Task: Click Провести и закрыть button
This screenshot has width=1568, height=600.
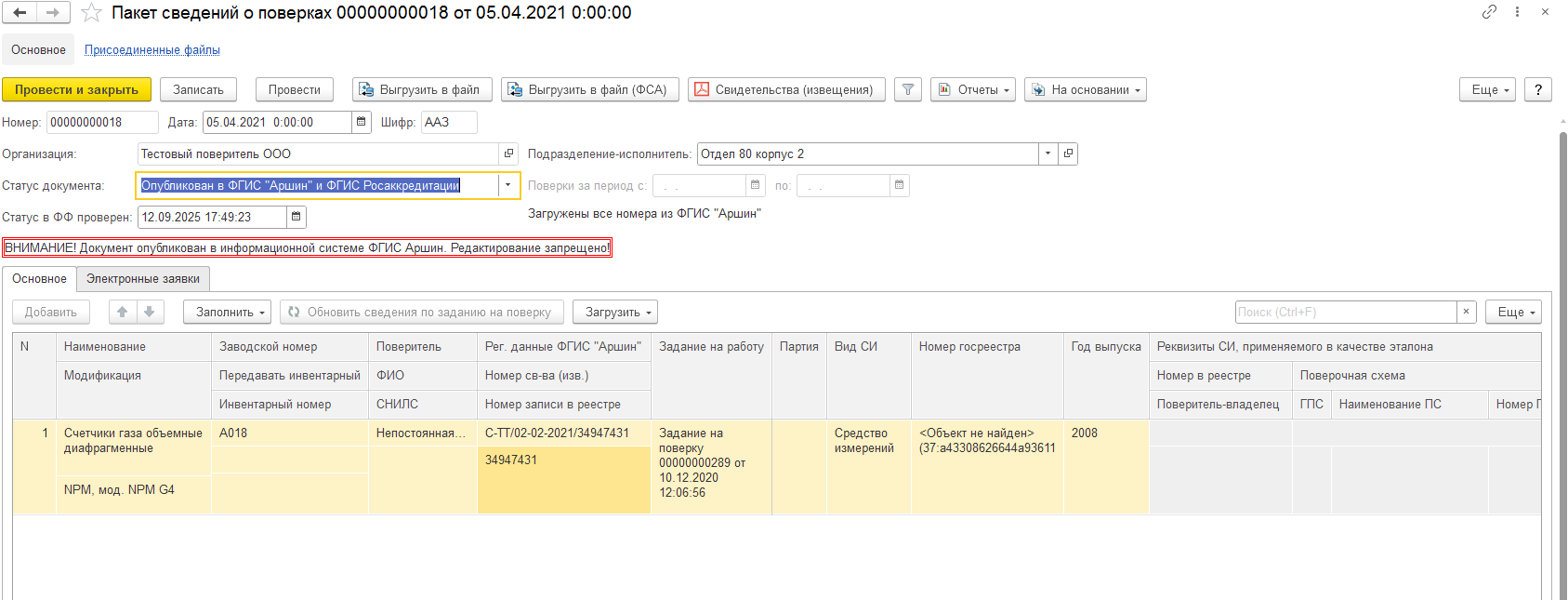Action: (76, 90)
